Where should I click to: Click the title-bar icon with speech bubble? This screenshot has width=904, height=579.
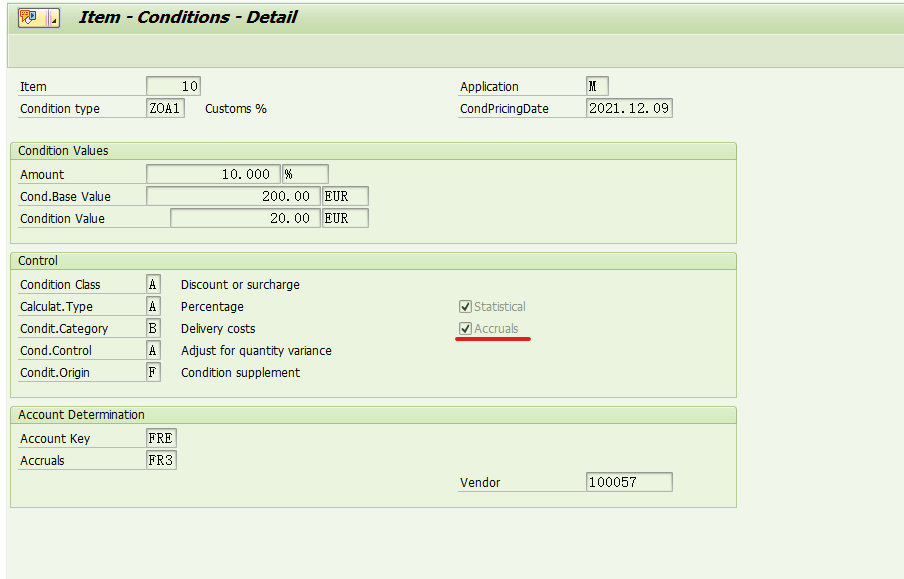29,18
